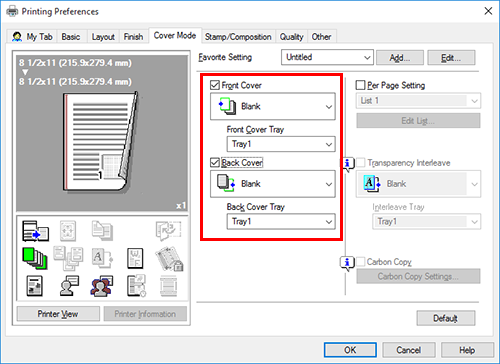500x364 pixels.
Task: Uncheck the Back Cover checkbox
Action: tap(215, 163)
